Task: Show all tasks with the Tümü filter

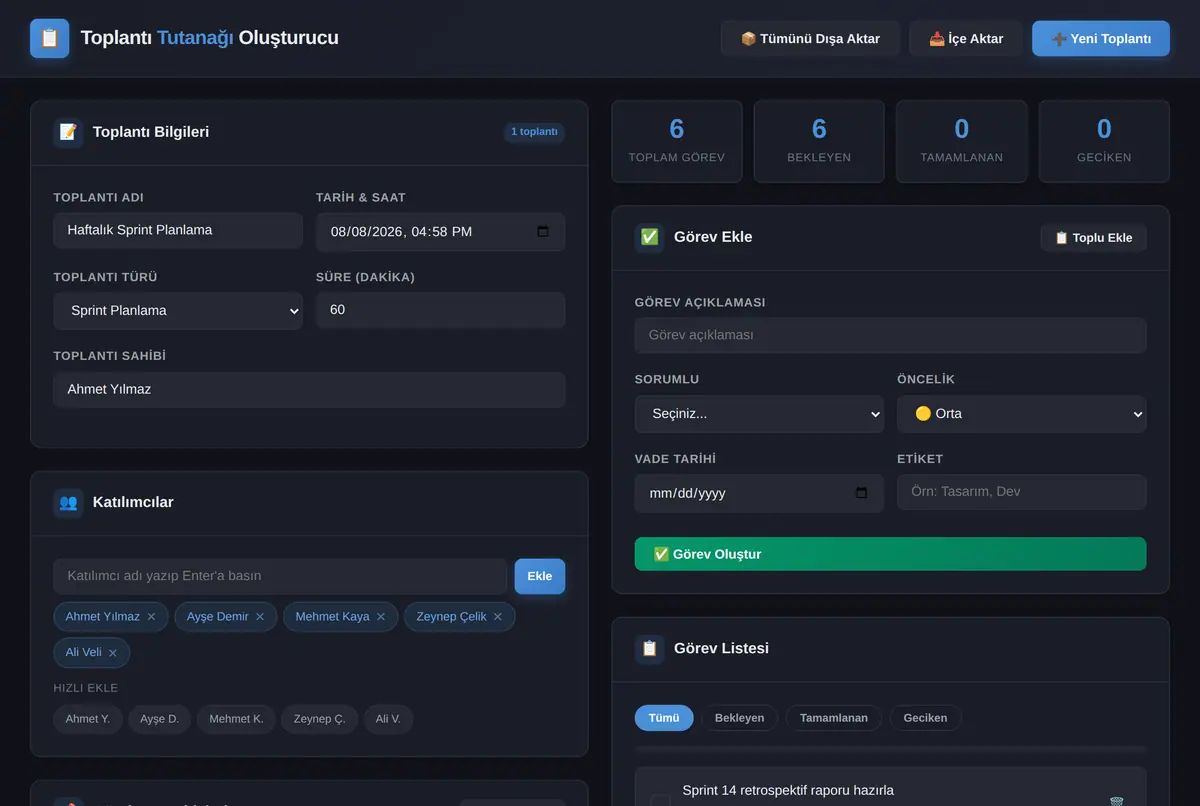Action: click(664, 718)
